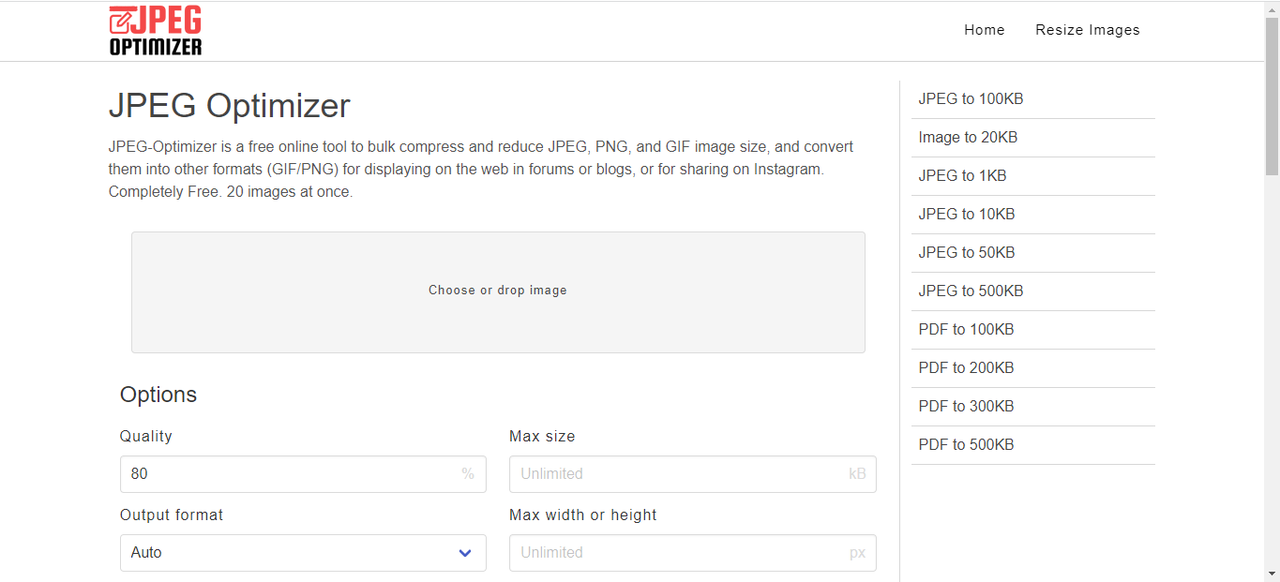Click the Options section heading

(x=158, y=395)
